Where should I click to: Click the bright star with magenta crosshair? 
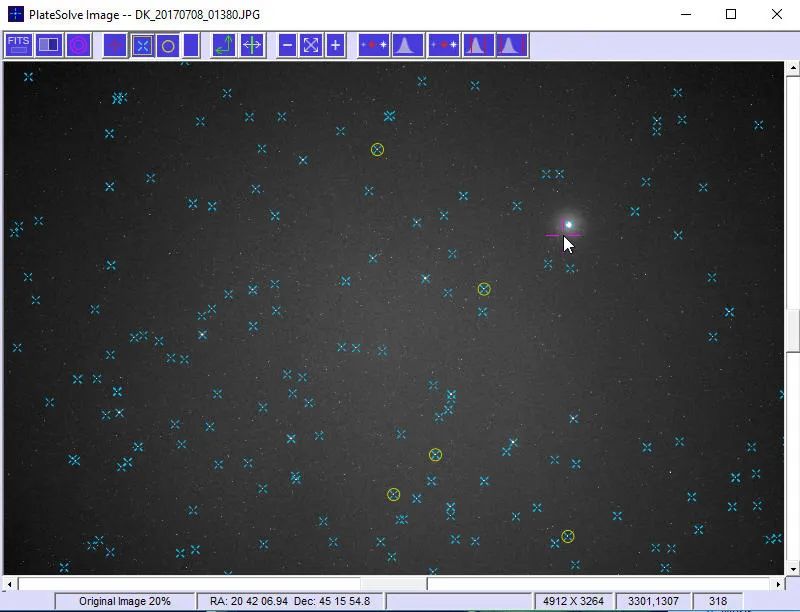tap(568, 225)
